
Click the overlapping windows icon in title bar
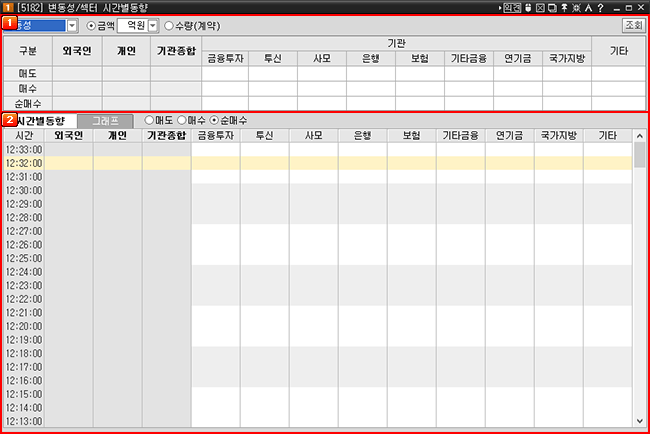[x=553, y=7]
